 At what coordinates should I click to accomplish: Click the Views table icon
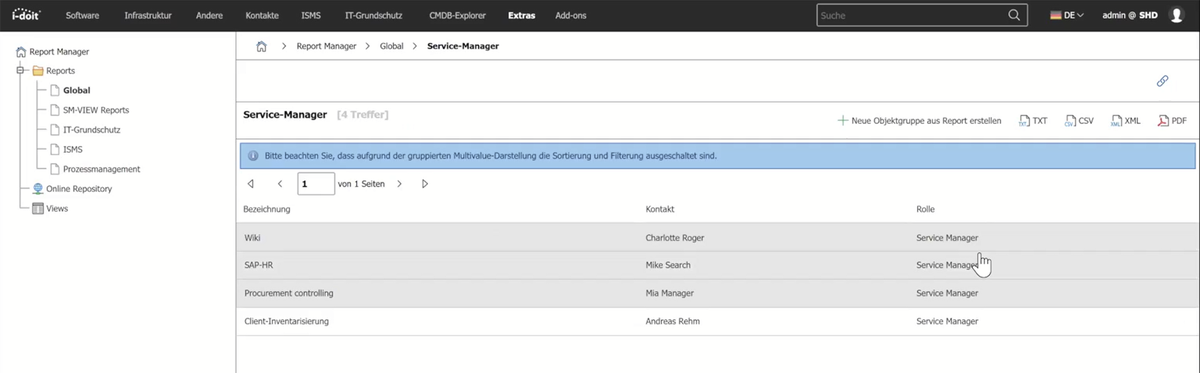(x=38, y=208)
